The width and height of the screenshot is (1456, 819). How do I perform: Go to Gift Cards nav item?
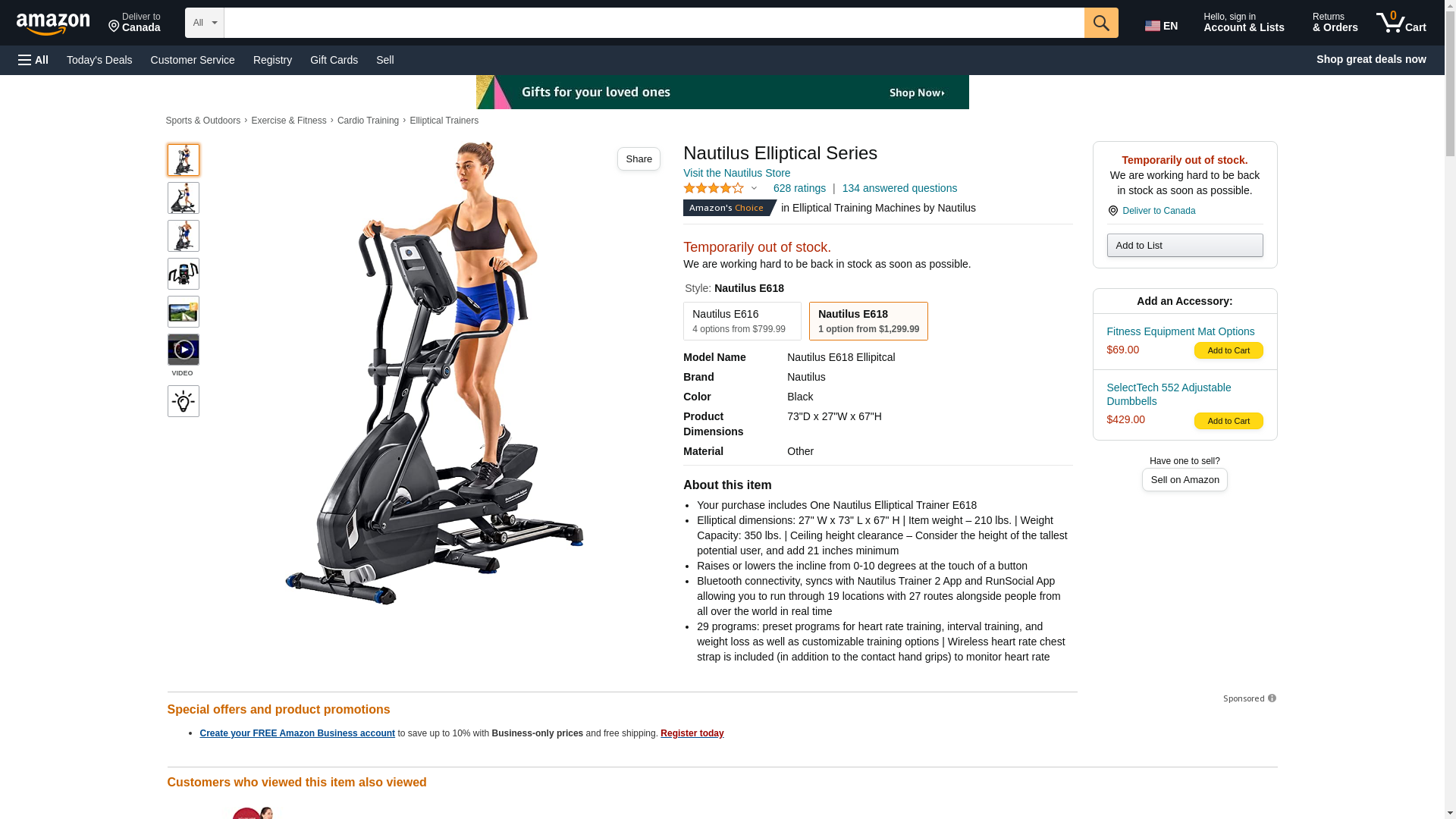tap(334, 60)
